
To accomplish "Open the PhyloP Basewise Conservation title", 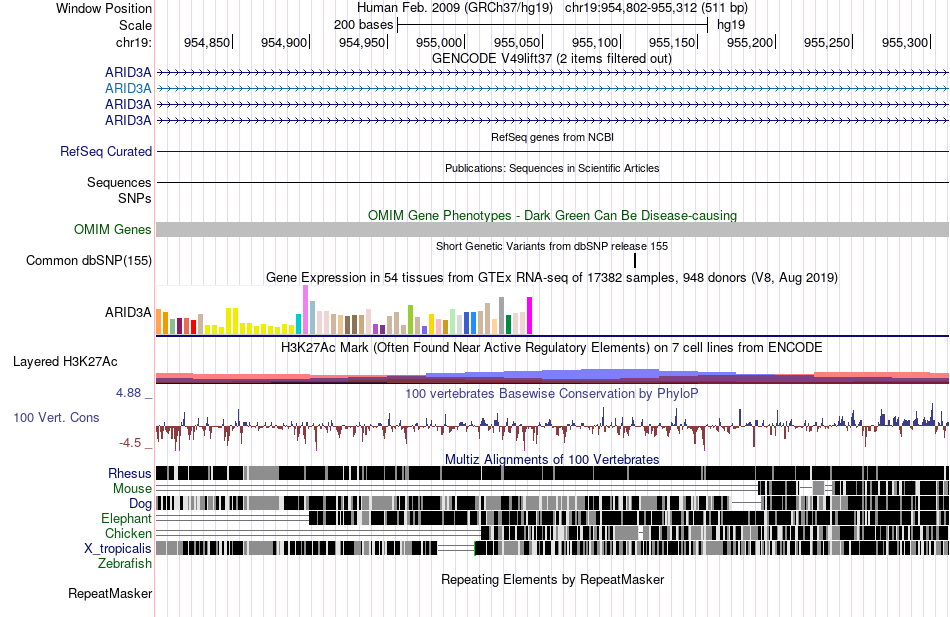I will pyautogui.click(x=552, y=393).
